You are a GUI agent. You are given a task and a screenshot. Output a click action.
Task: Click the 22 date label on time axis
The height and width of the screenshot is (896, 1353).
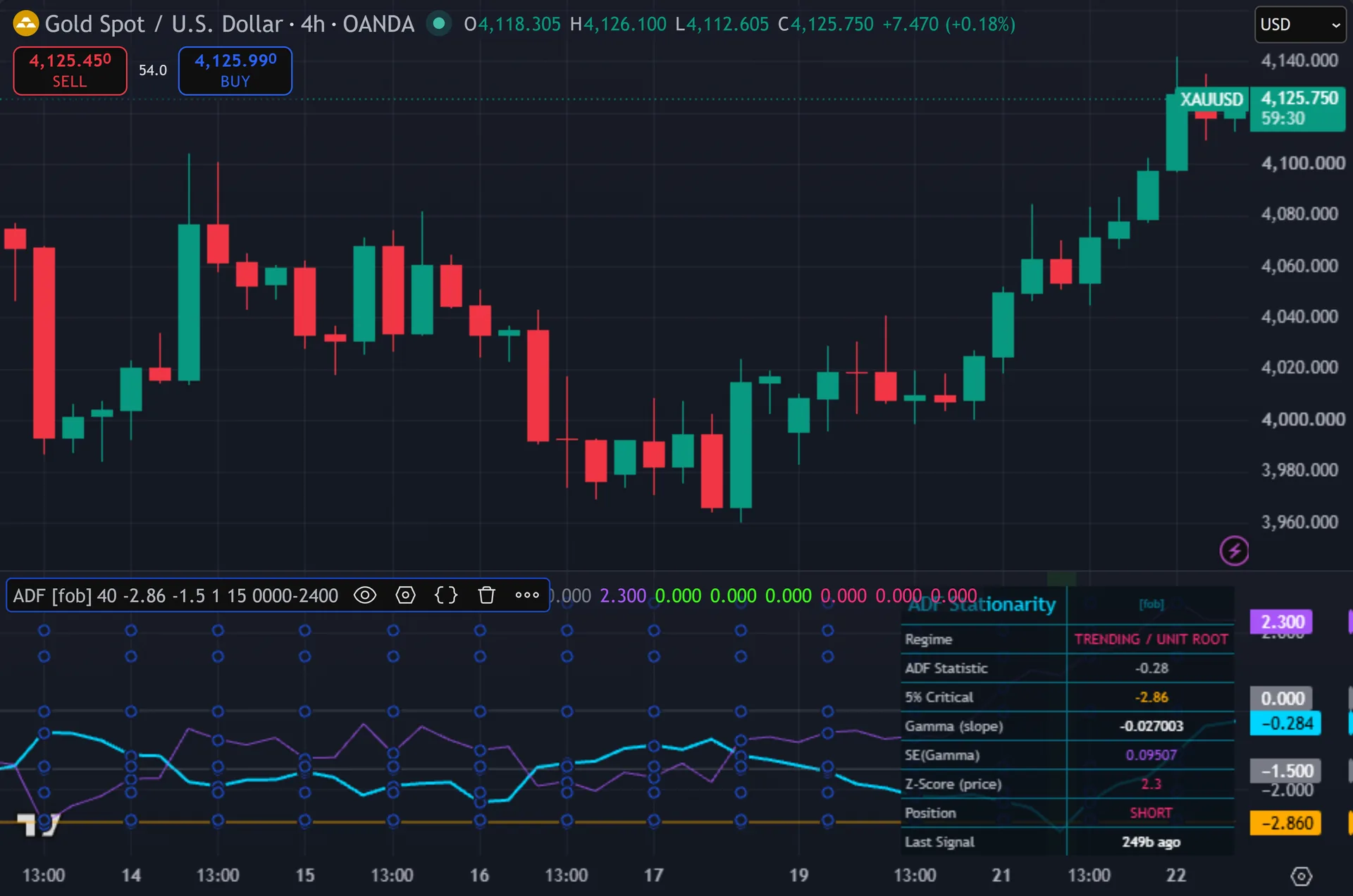pos(1175,876)
